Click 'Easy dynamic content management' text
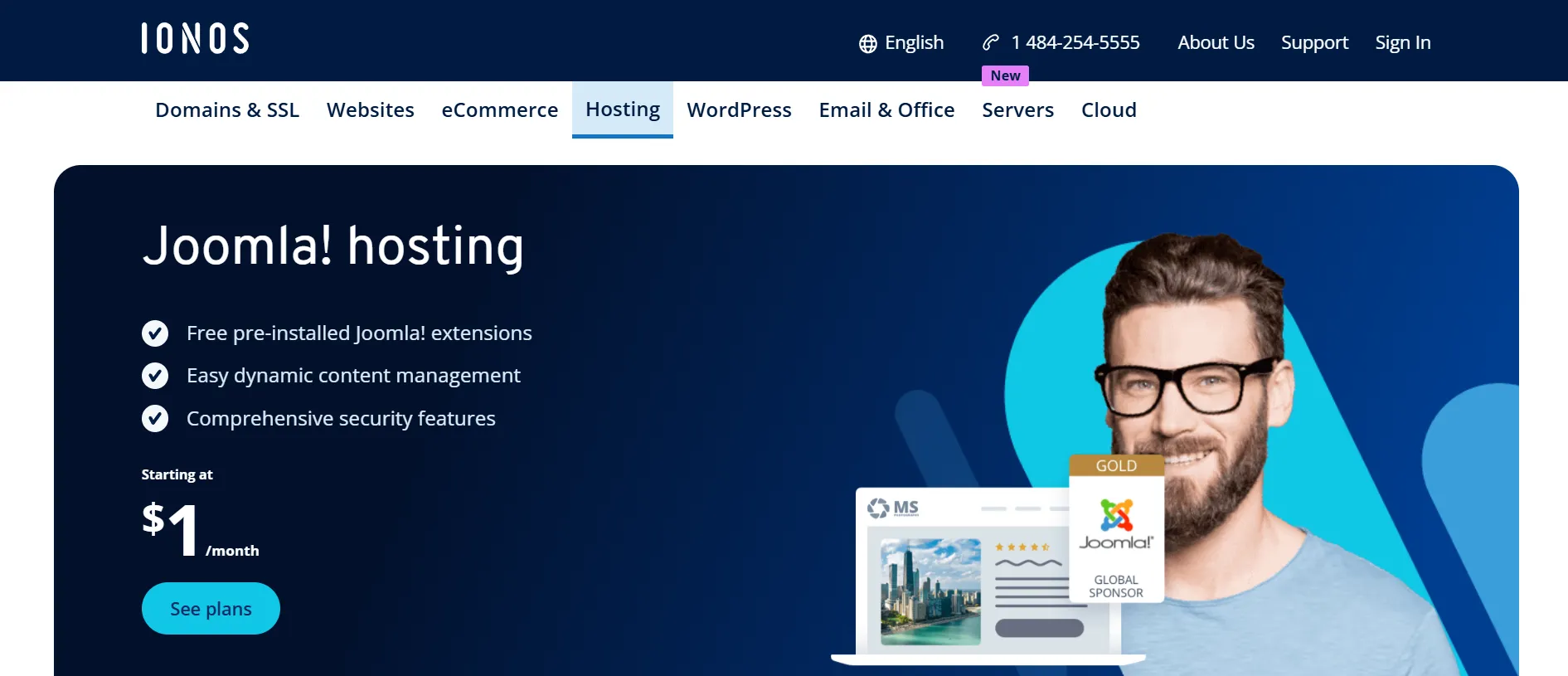 tap(353, 376)
